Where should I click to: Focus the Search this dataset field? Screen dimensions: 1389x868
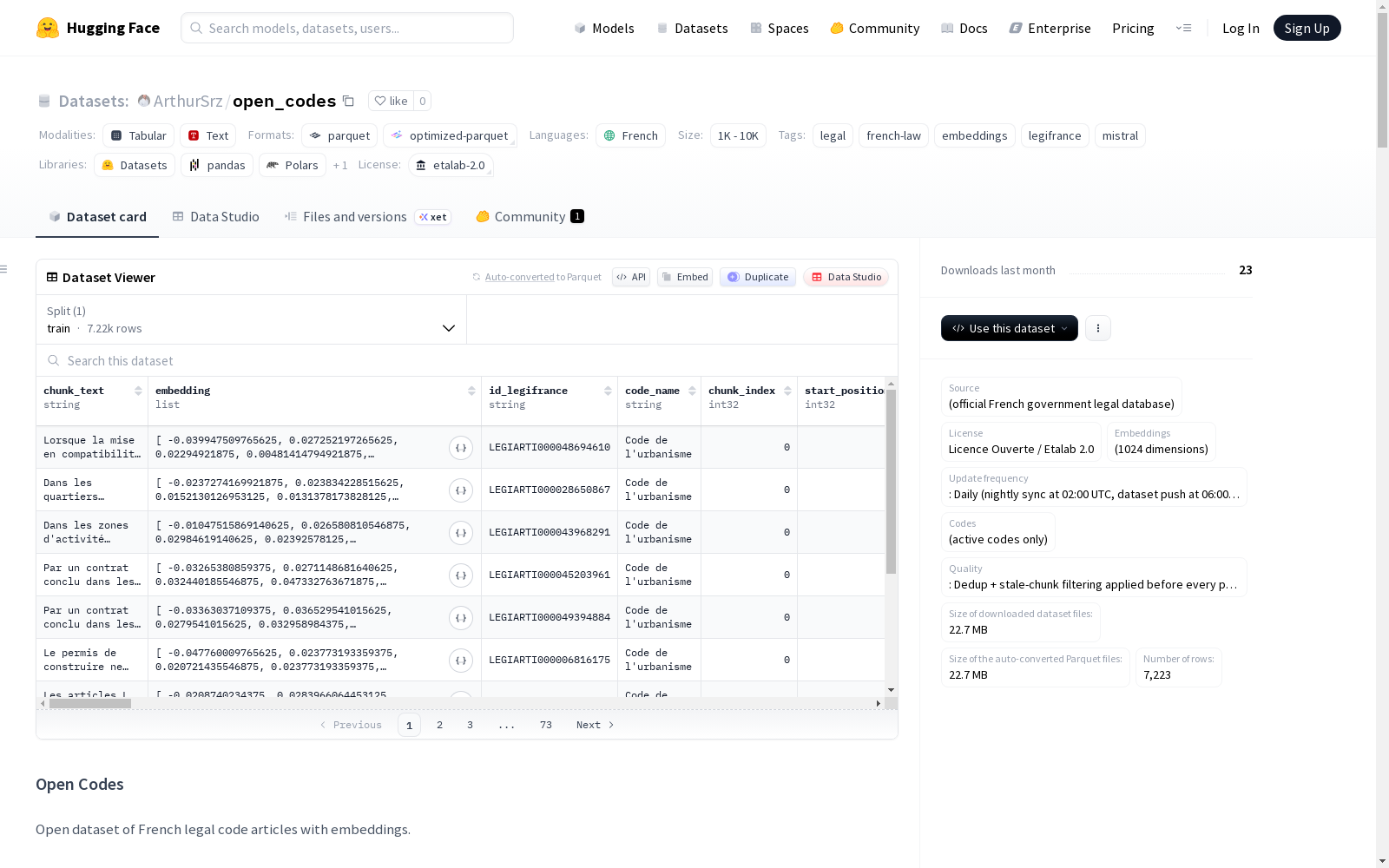pos(467,360)
